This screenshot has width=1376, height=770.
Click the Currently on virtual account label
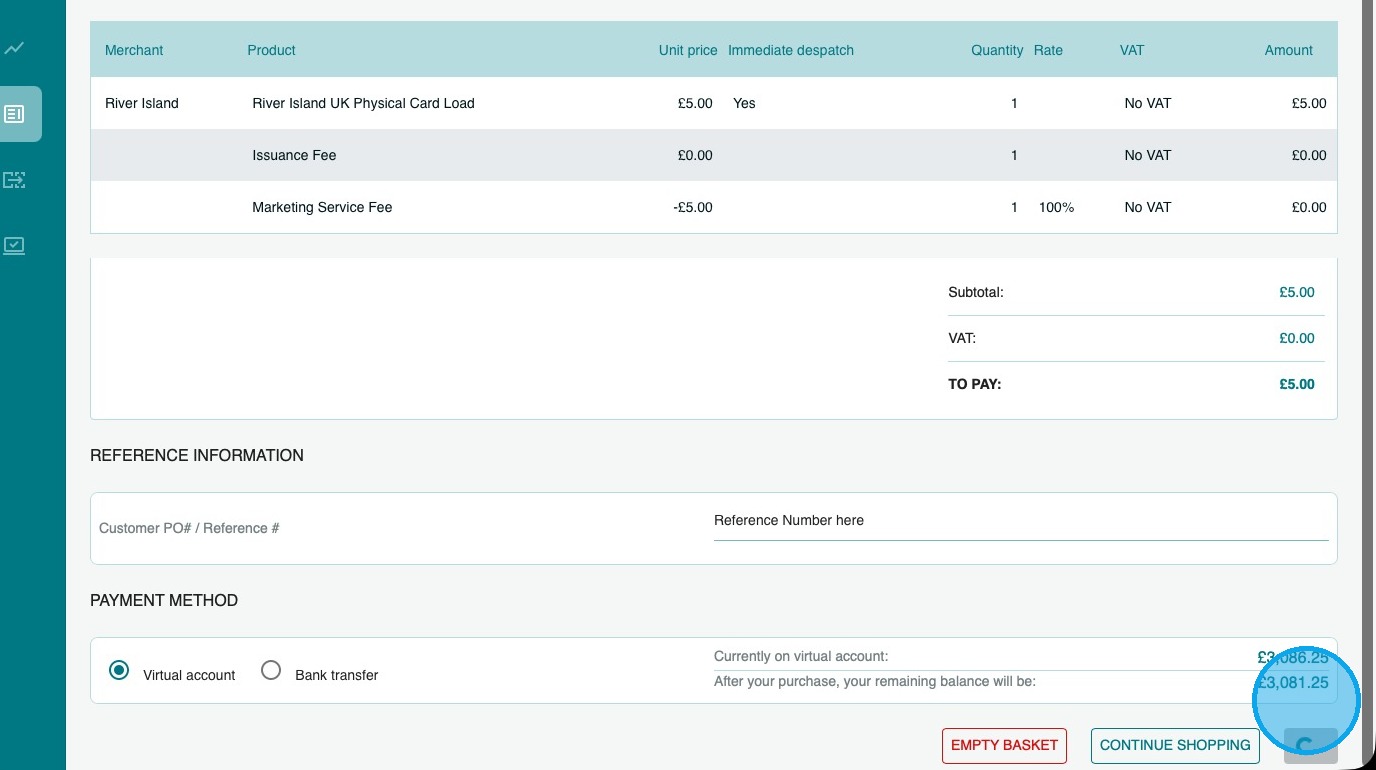tap(801, 657)
